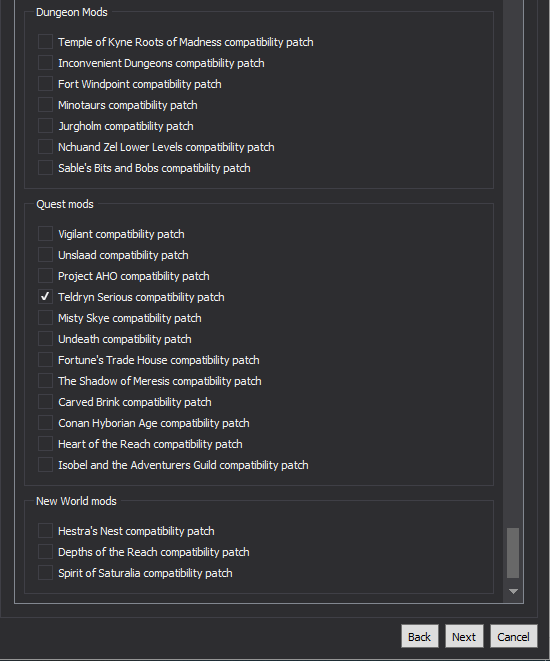Tick Hestra's Nest compatibility patch
Screen dimensions: 550x661
(x=45, y=531)
